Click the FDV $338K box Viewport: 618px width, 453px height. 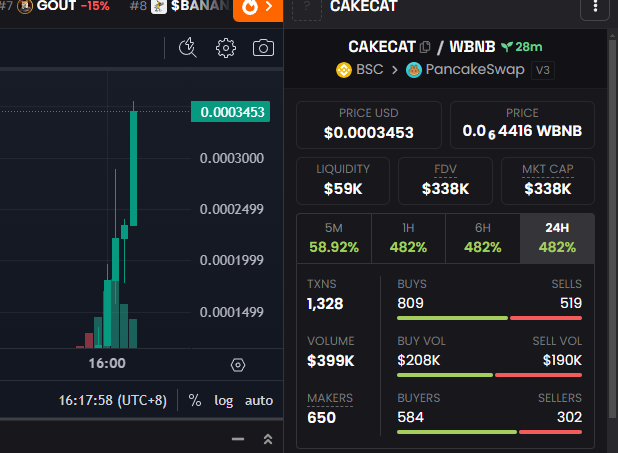tap(445, 181)
